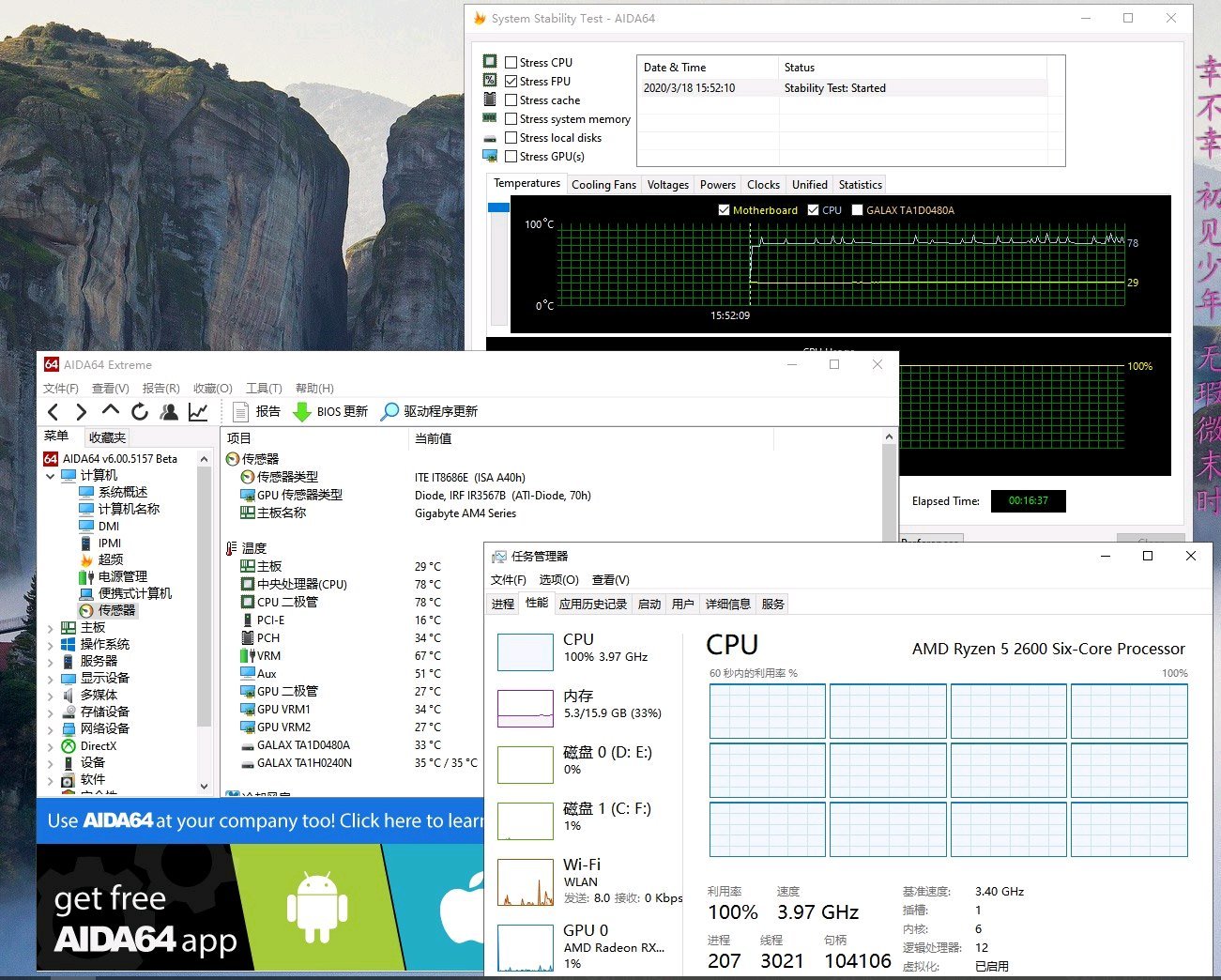Toggle GALAX TA1D0480A graph checkbox

click(857, 210)
